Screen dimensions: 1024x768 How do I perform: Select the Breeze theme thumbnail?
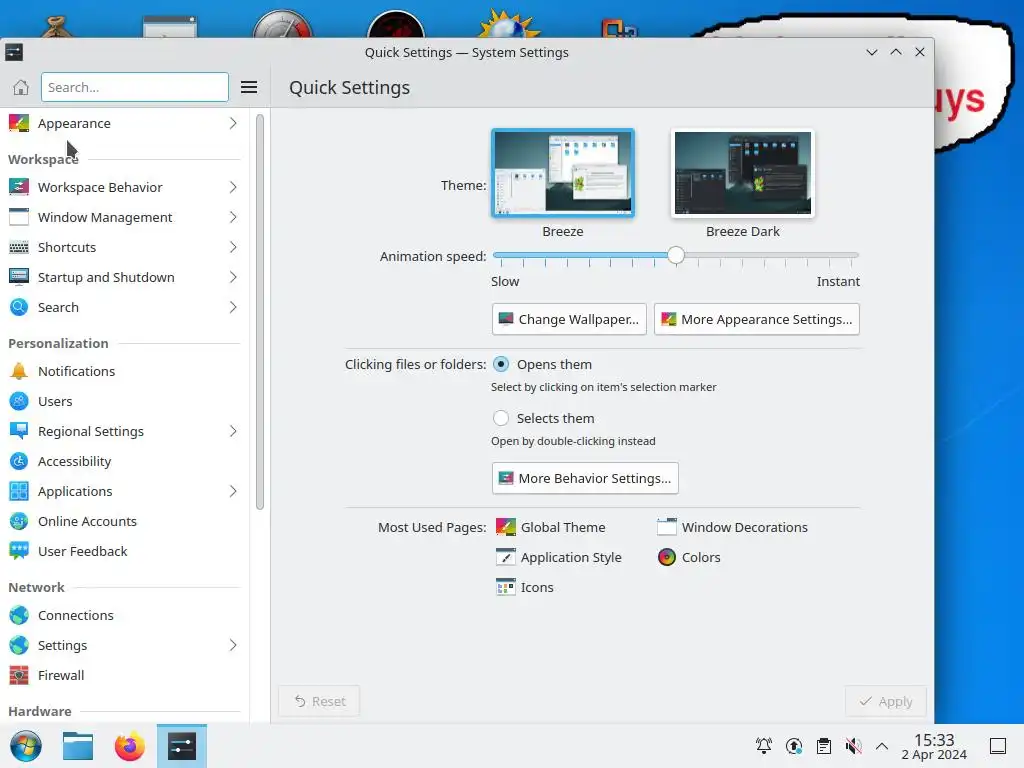(563, 172)
